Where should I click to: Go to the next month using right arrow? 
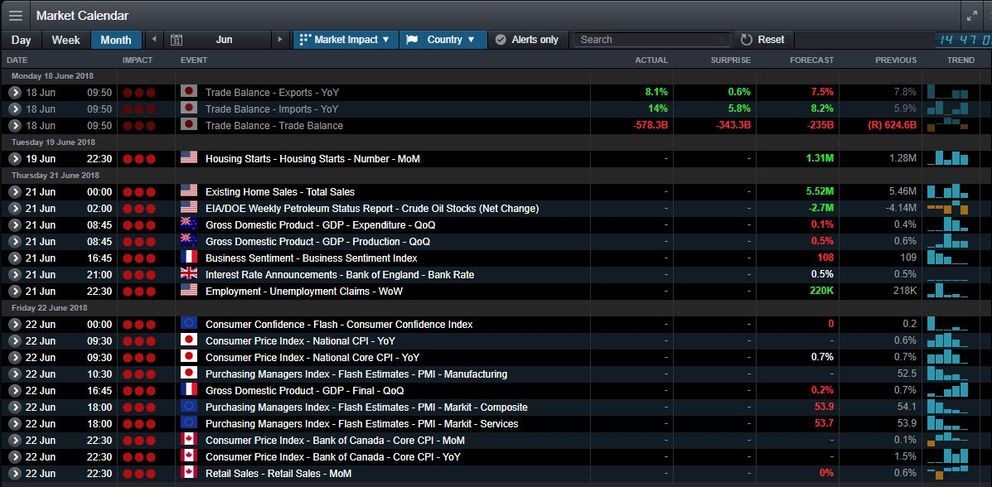pos(280,39)
